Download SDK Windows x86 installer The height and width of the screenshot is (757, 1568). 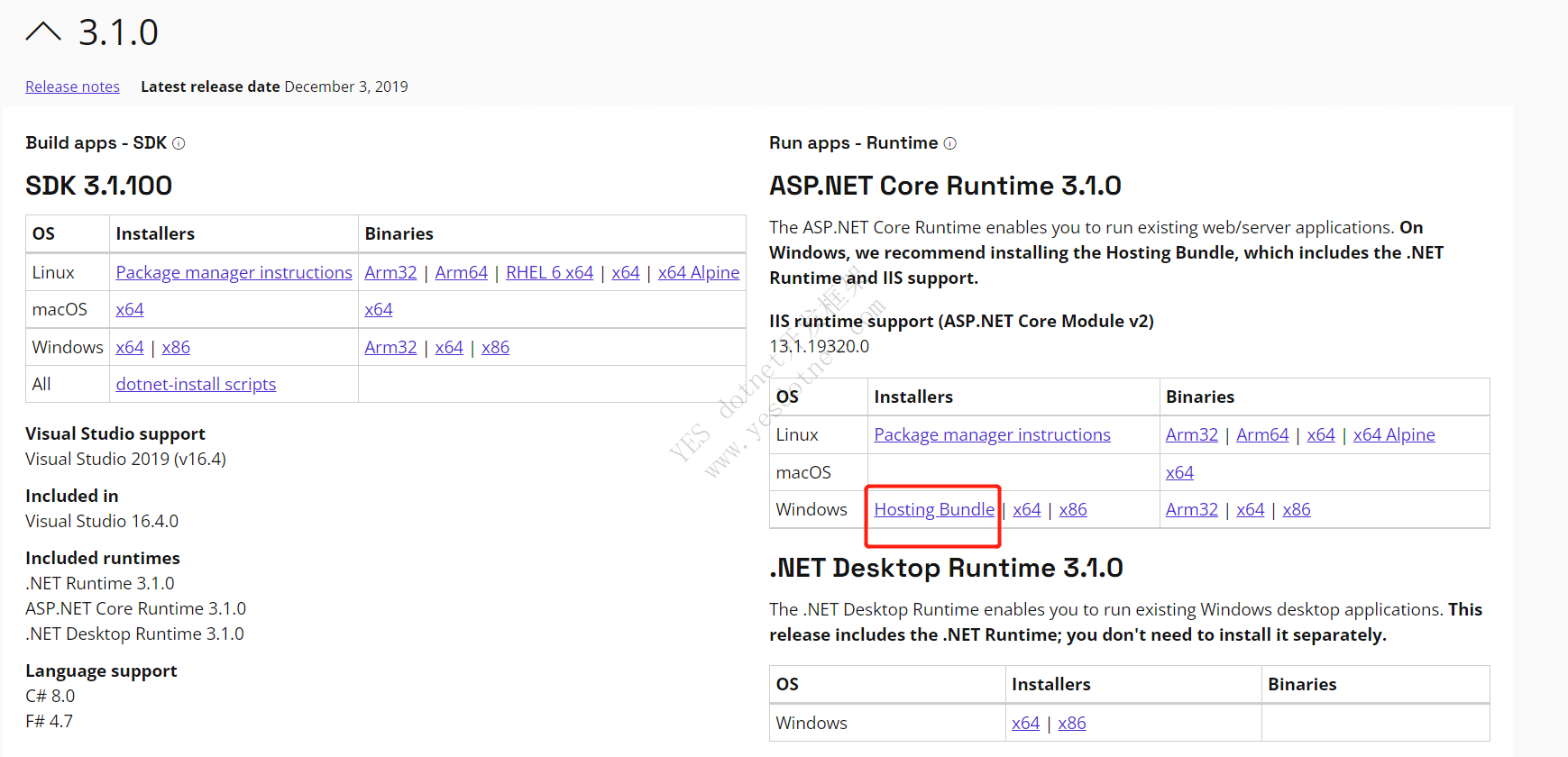[176, 347]
